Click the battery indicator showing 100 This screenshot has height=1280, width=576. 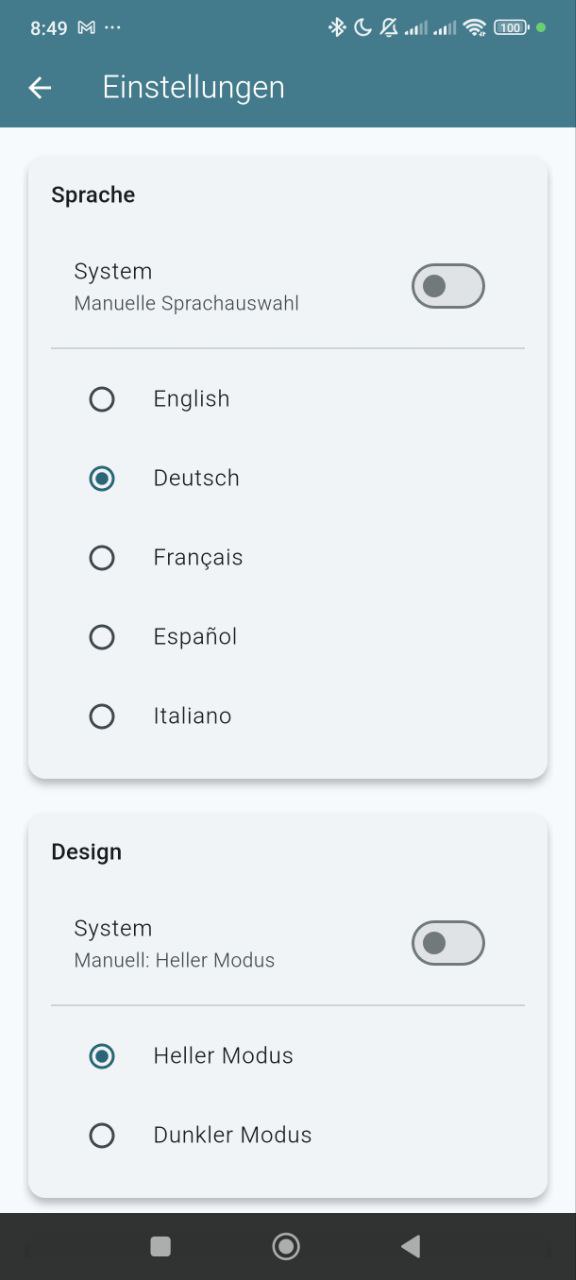tap(510, 28)
